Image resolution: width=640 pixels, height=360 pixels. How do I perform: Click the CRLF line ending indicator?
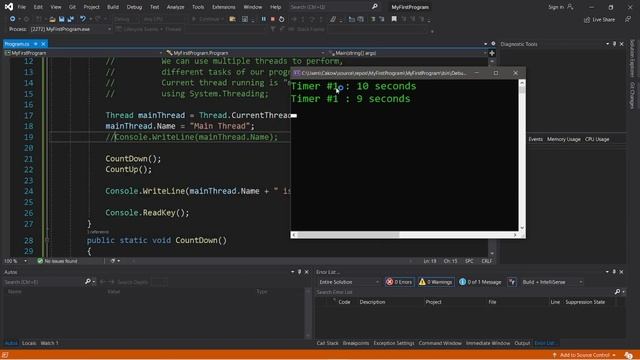tap(487, 261)
